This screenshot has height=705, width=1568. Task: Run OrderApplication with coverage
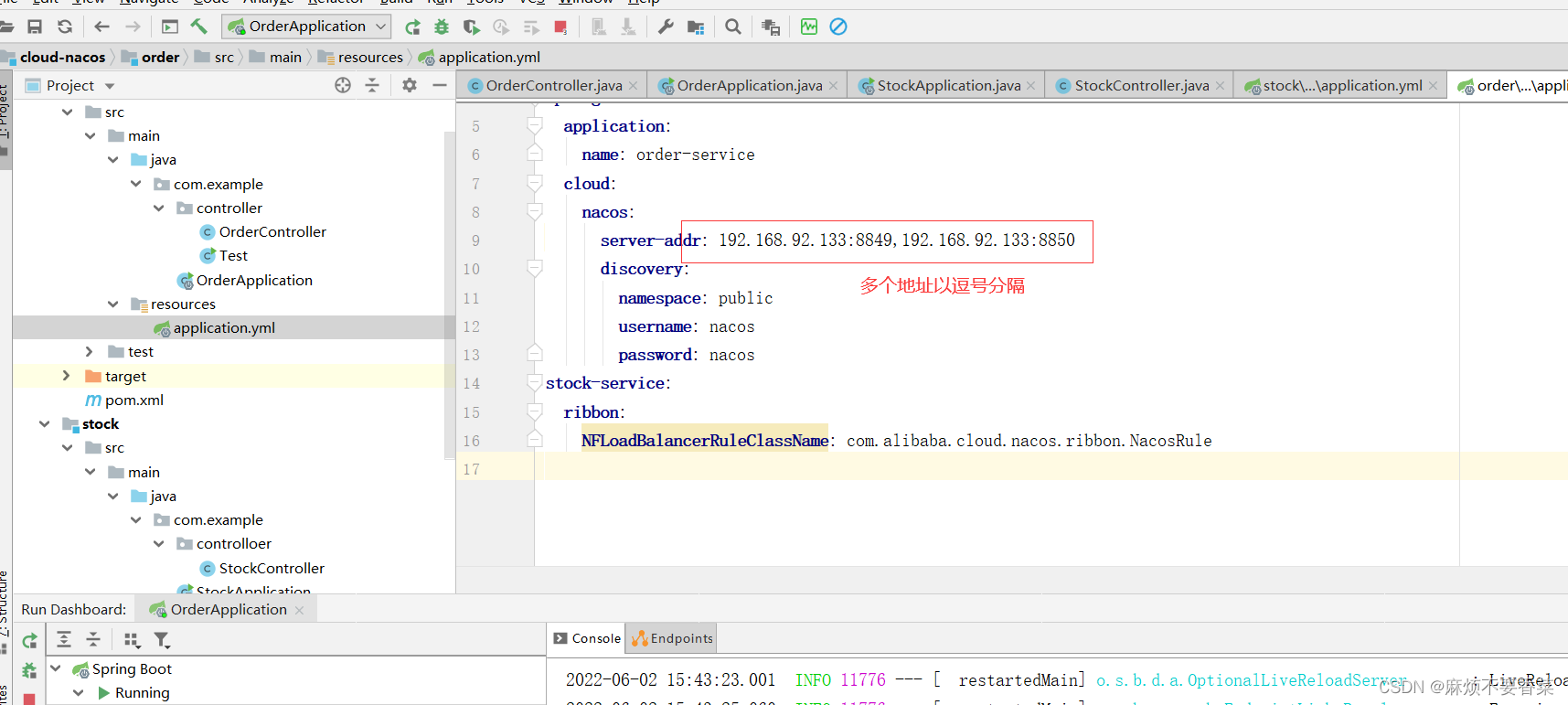click(472, 27)
